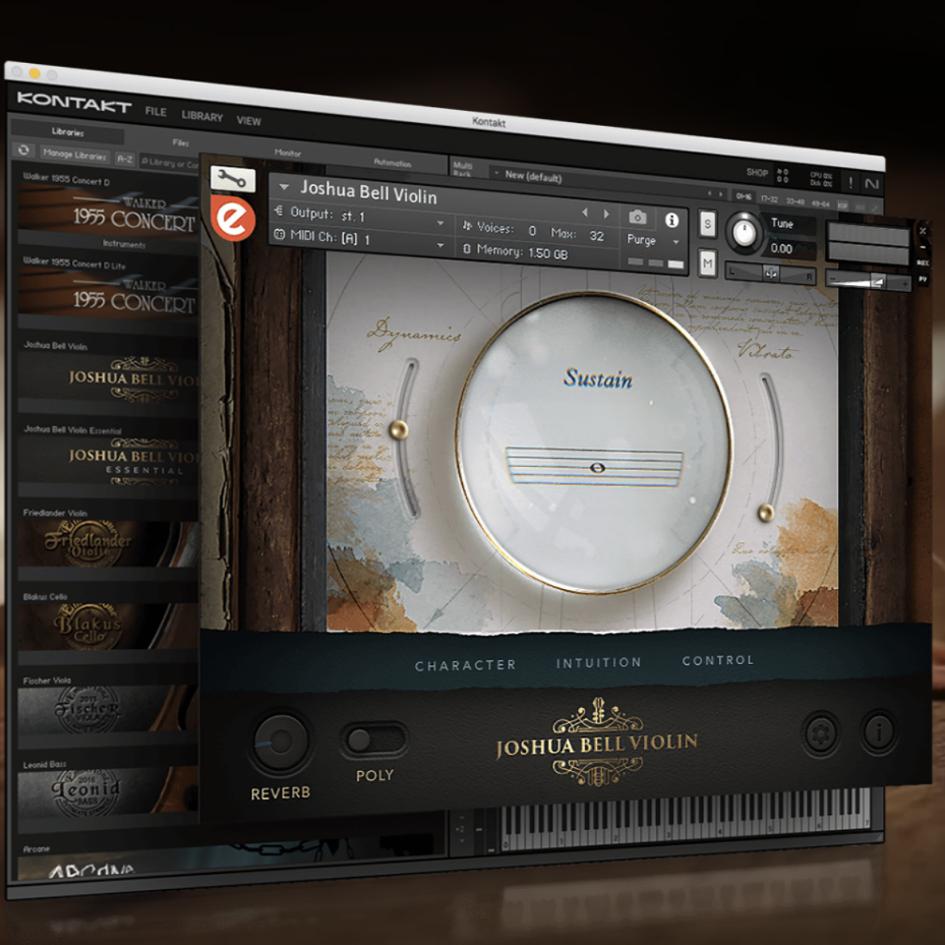Select the 49-64 rack page

tap(820, 204)
